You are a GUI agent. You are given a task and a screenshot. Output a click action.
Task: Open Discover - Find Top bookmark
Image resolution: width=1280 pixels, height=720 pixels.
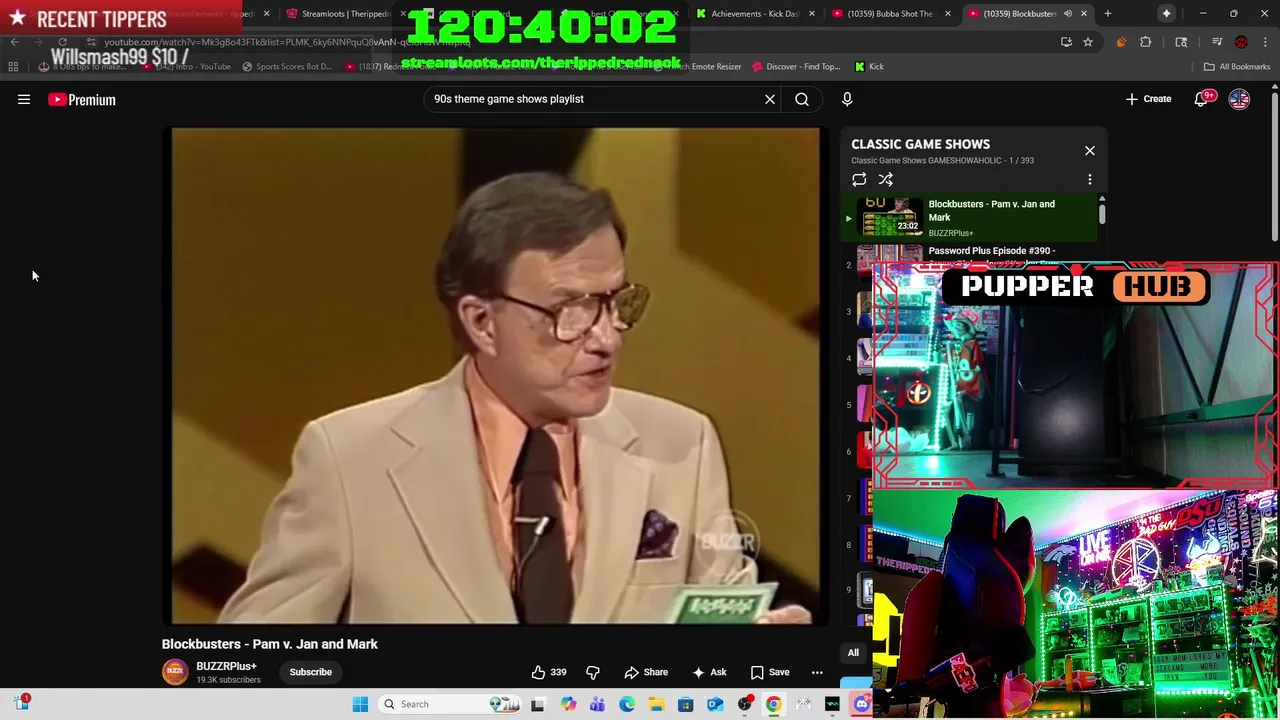(x=796, y=67)
